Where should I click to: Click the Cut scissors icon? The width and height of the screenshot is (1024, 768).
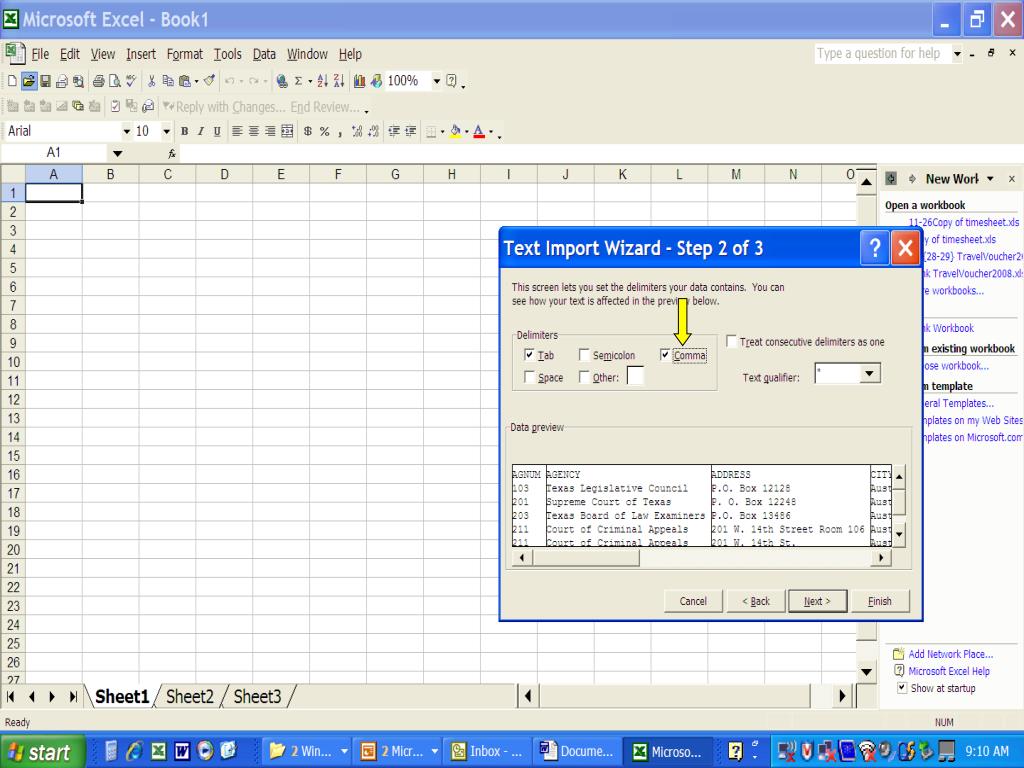[x=152, y=81]
